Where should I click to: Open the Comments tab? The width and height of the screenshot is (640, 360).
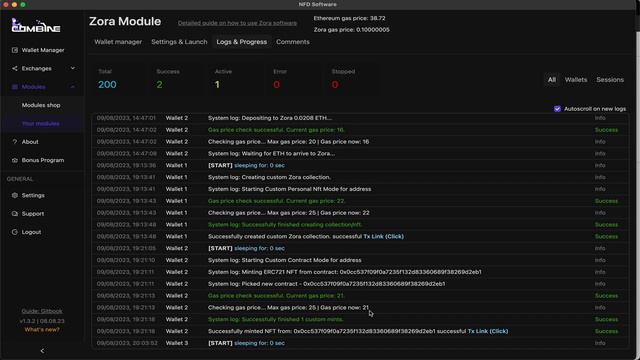click(x=293, y=42)
